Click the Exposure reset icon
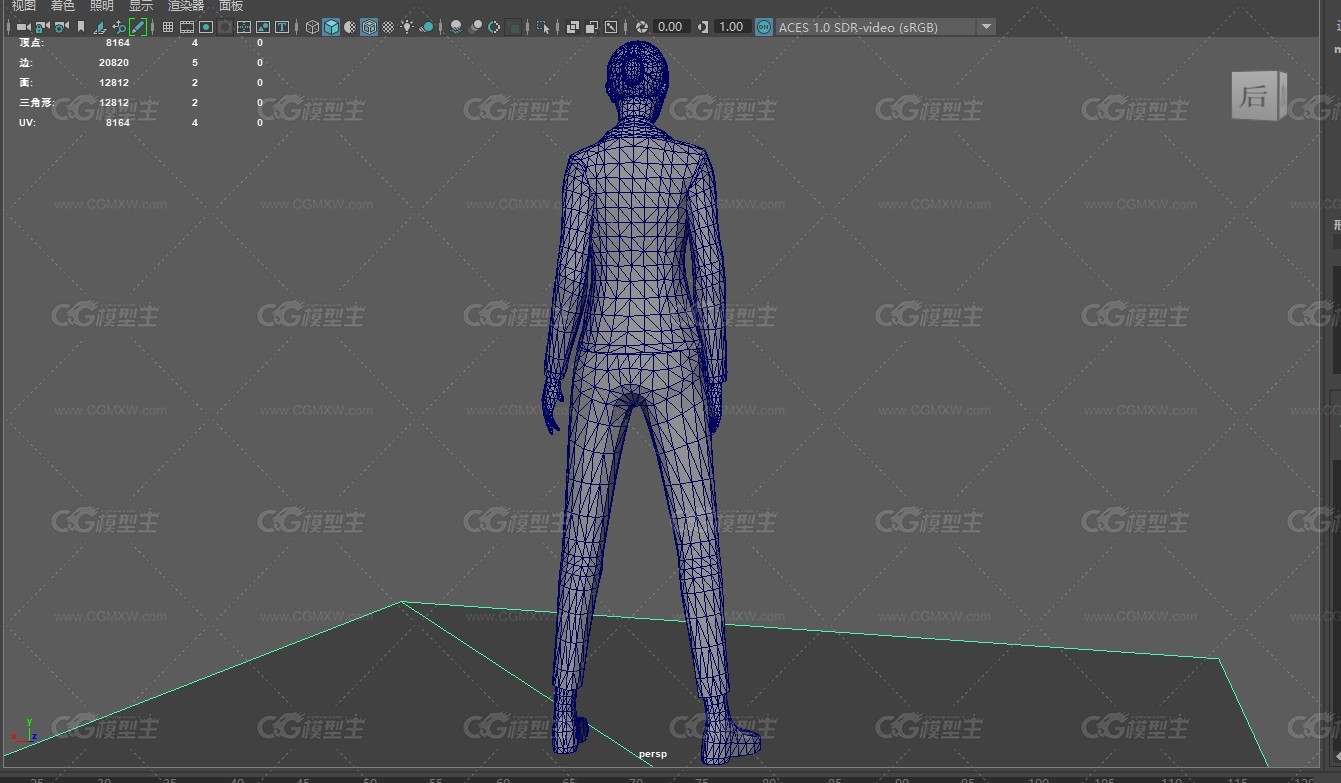Screen dimensions: 1341x783 [642, 27]
